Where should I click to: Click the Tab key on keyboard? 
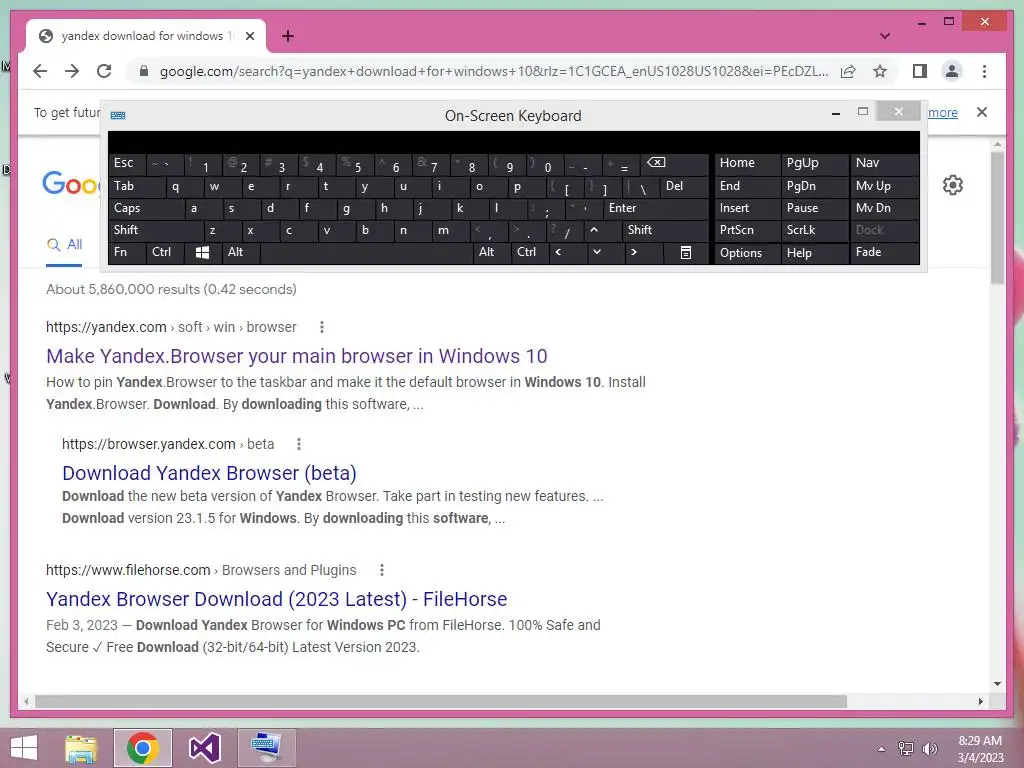tap(136, 186)
